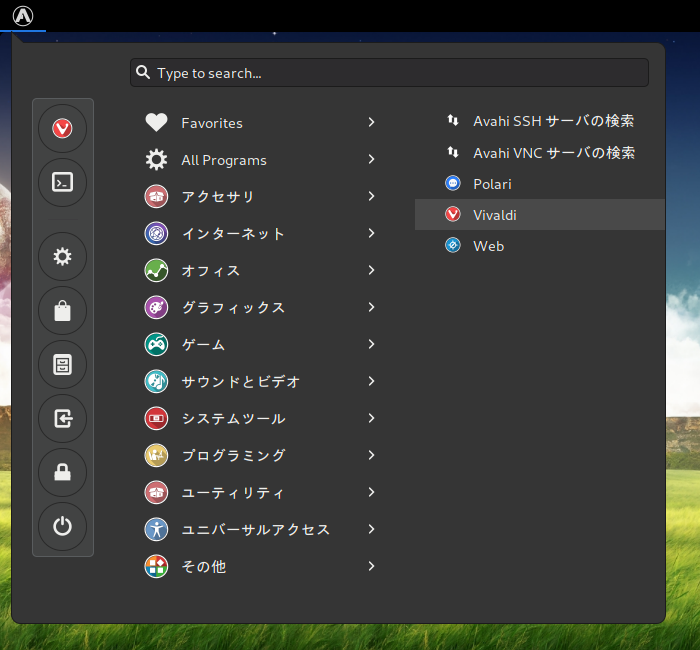Viewport: 700px width, 650px height.
Task: Select the プログラミング category label
Action: click(233, 455)
